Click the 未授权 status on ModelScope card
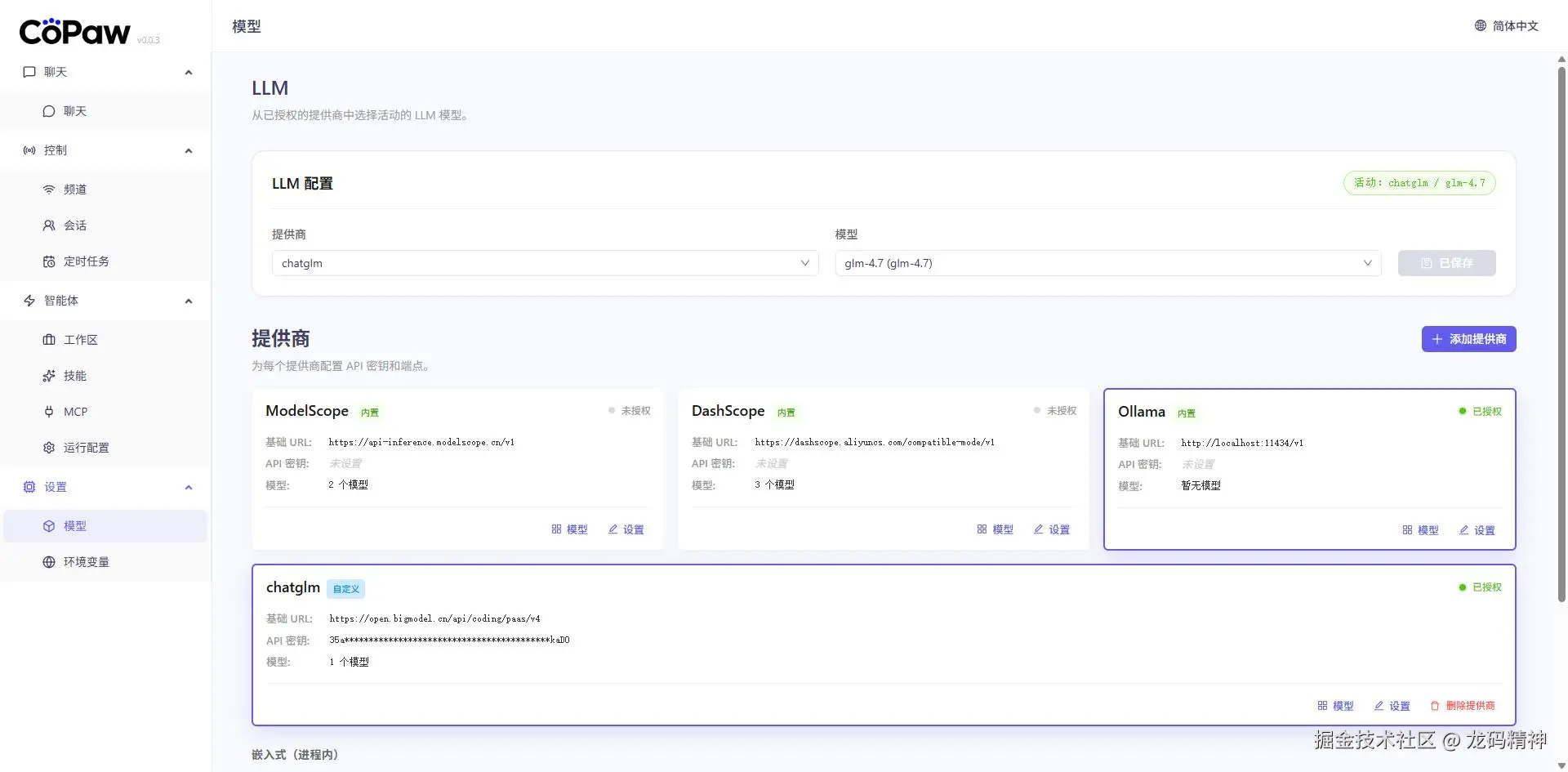This screenshot has width=1568, height=772. click(x=629, y=410)
